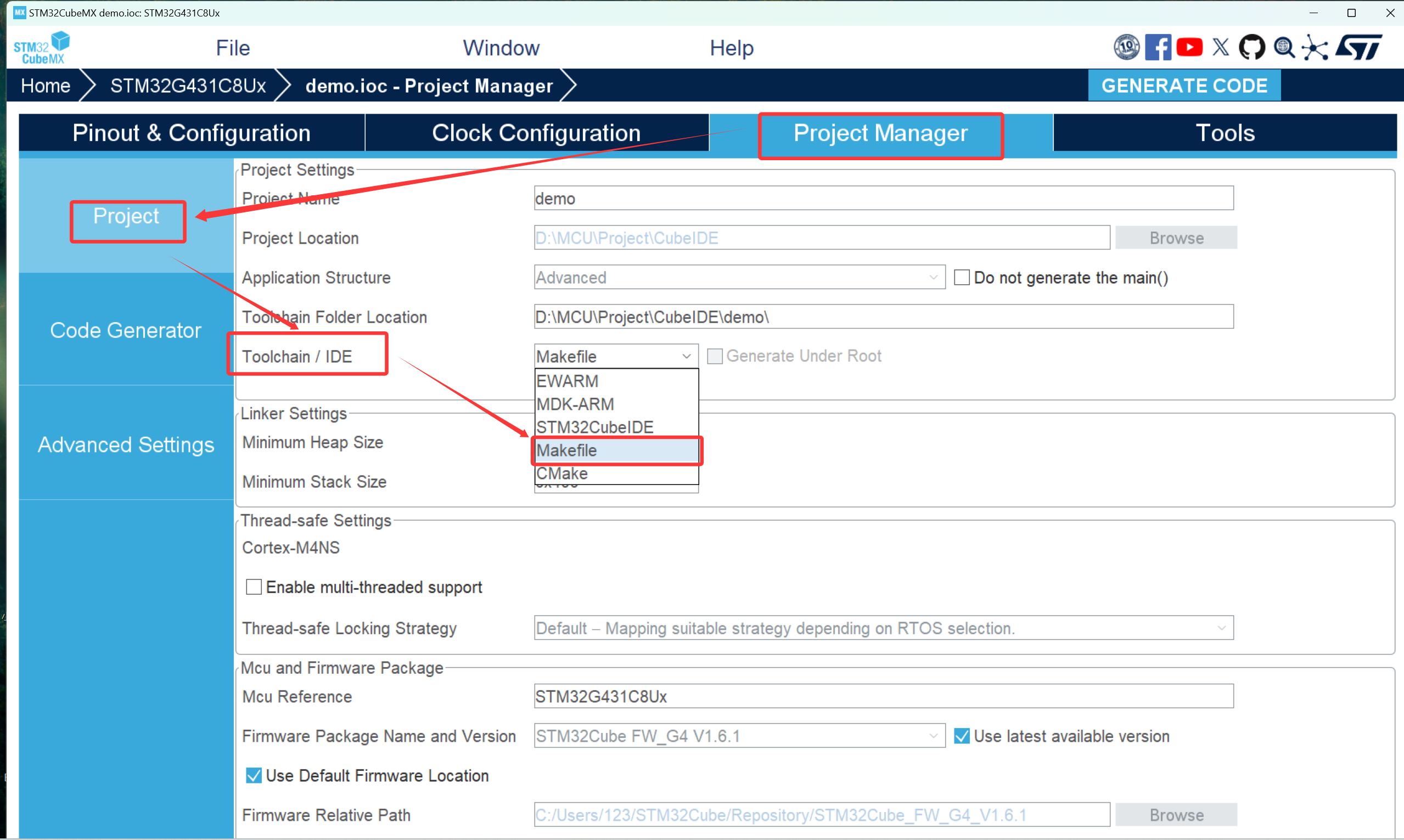Go to Home breadcrumb

coord(46,86)
